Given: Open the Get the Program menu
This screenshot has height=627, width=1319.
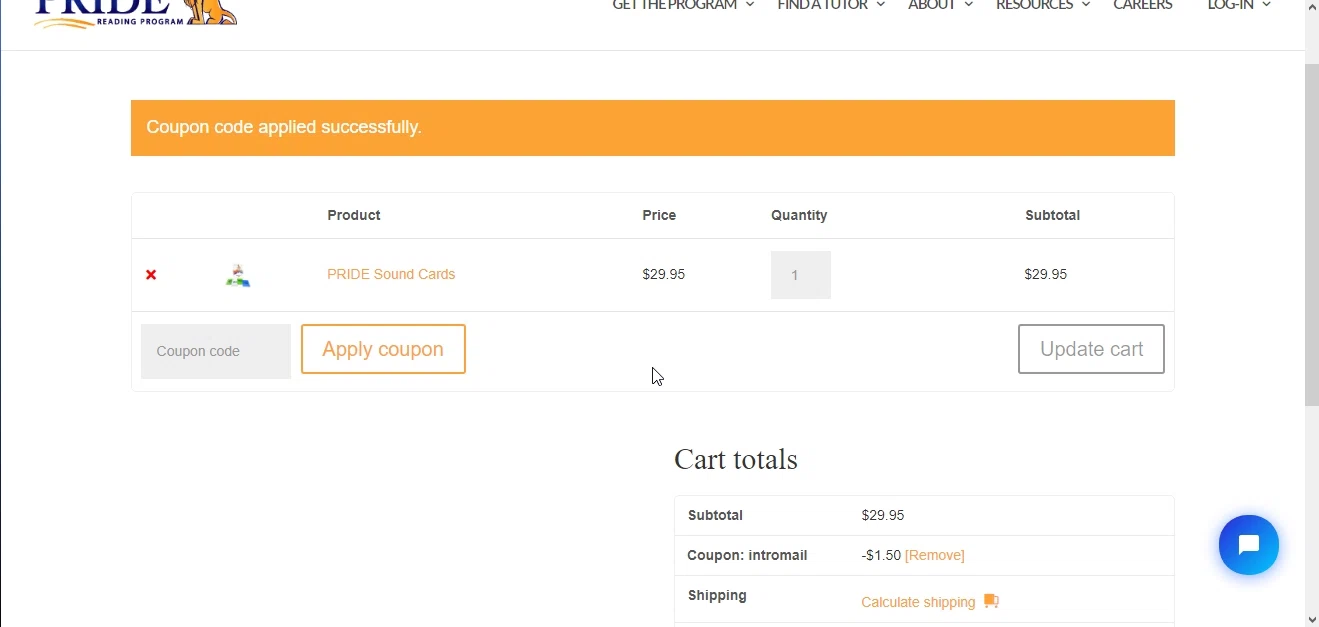Looking at the screenshot, I should point(675,6).
